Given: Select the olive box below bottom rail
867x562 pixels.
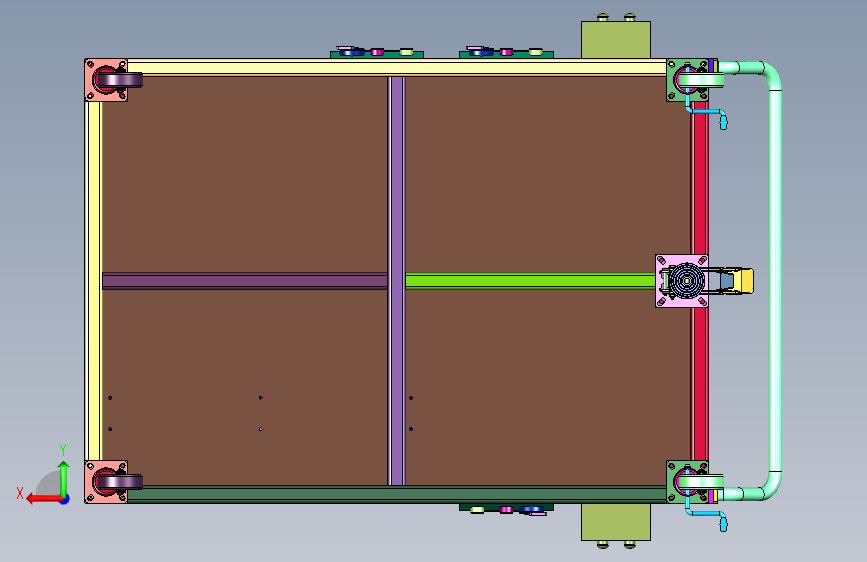Looking at the screenshot, I should [616, 522].
